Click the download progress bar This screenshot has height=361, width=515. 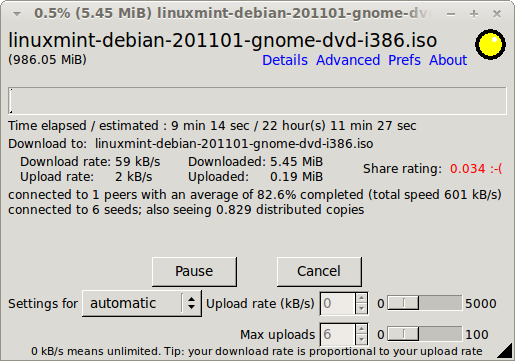point(257,101)
